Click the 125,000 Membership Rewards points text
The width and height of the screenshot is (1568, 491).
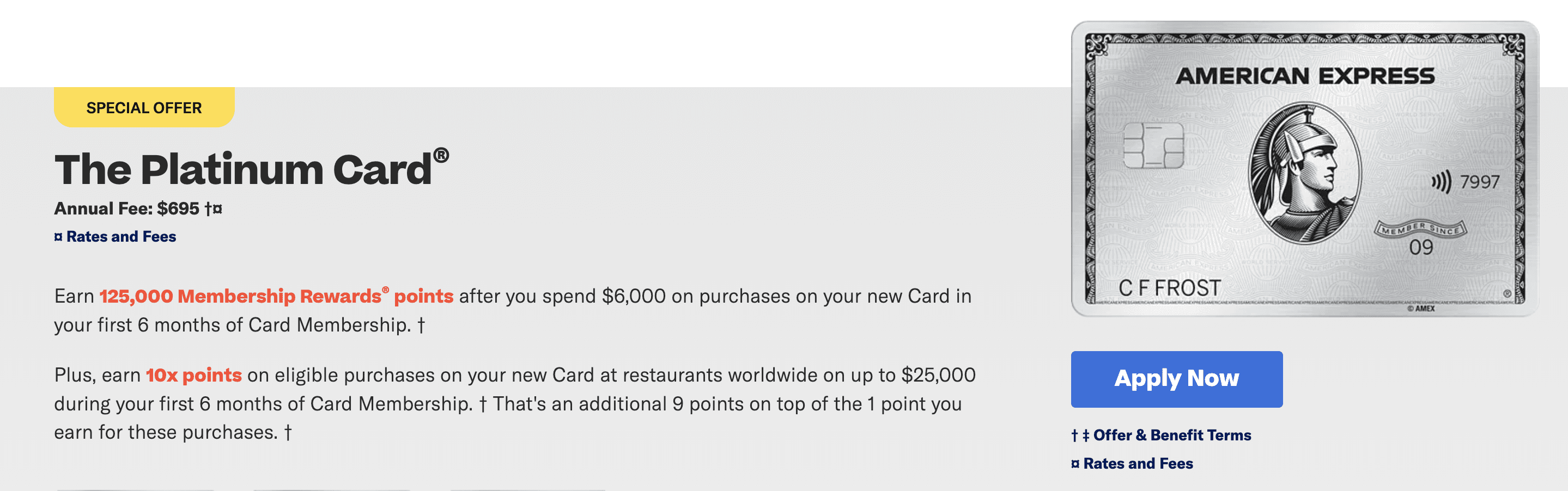click(276, 296)
